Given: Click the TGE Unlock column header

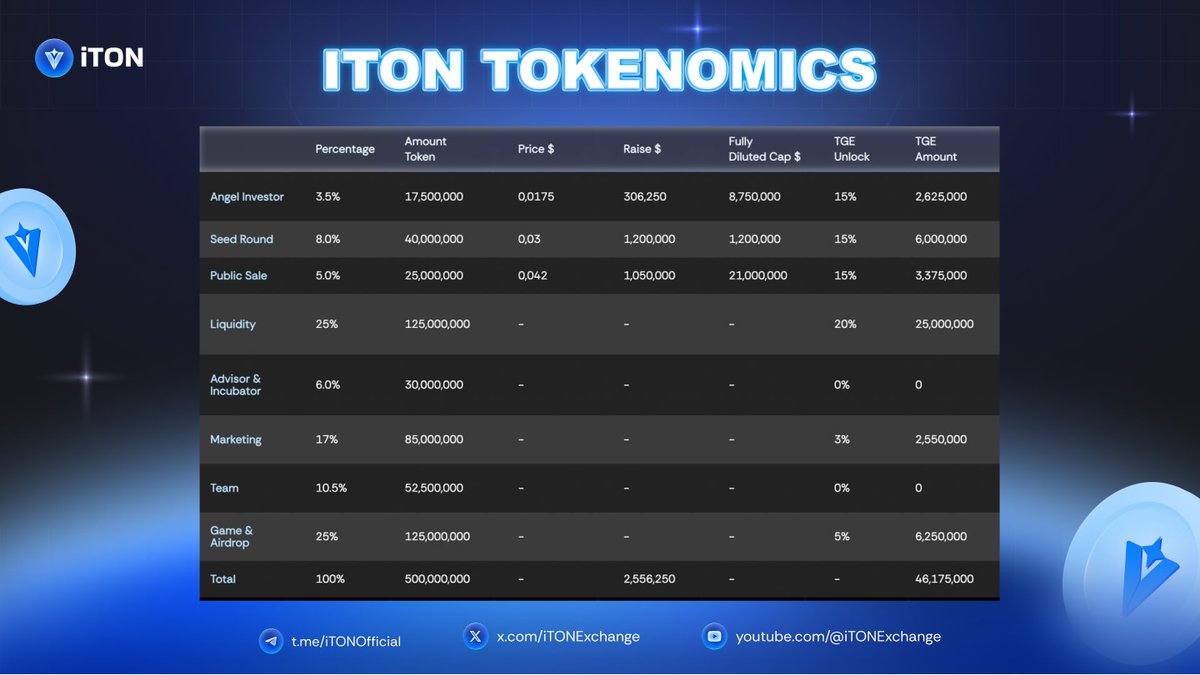Looking at the screenshot, I should coord(852,149).
